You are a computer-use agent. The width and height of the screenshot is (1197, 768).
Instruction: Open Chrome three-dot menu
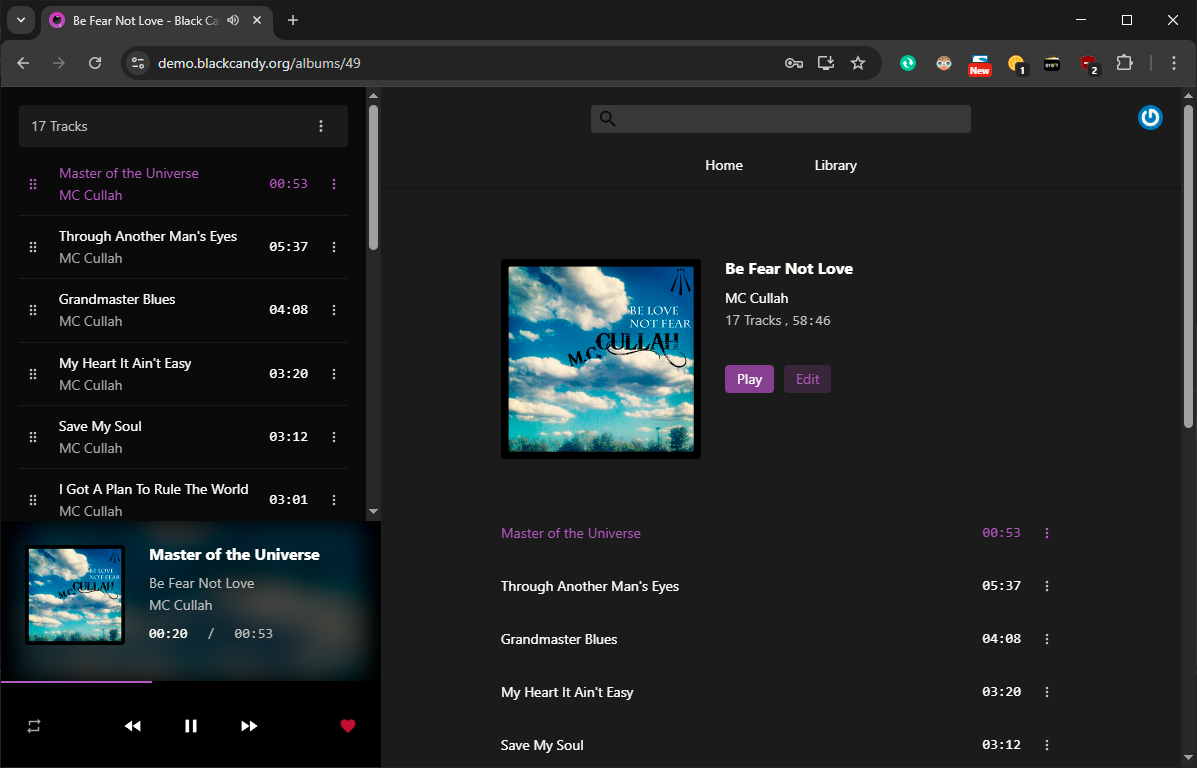pyautogui.click(x=1174, y=63)
